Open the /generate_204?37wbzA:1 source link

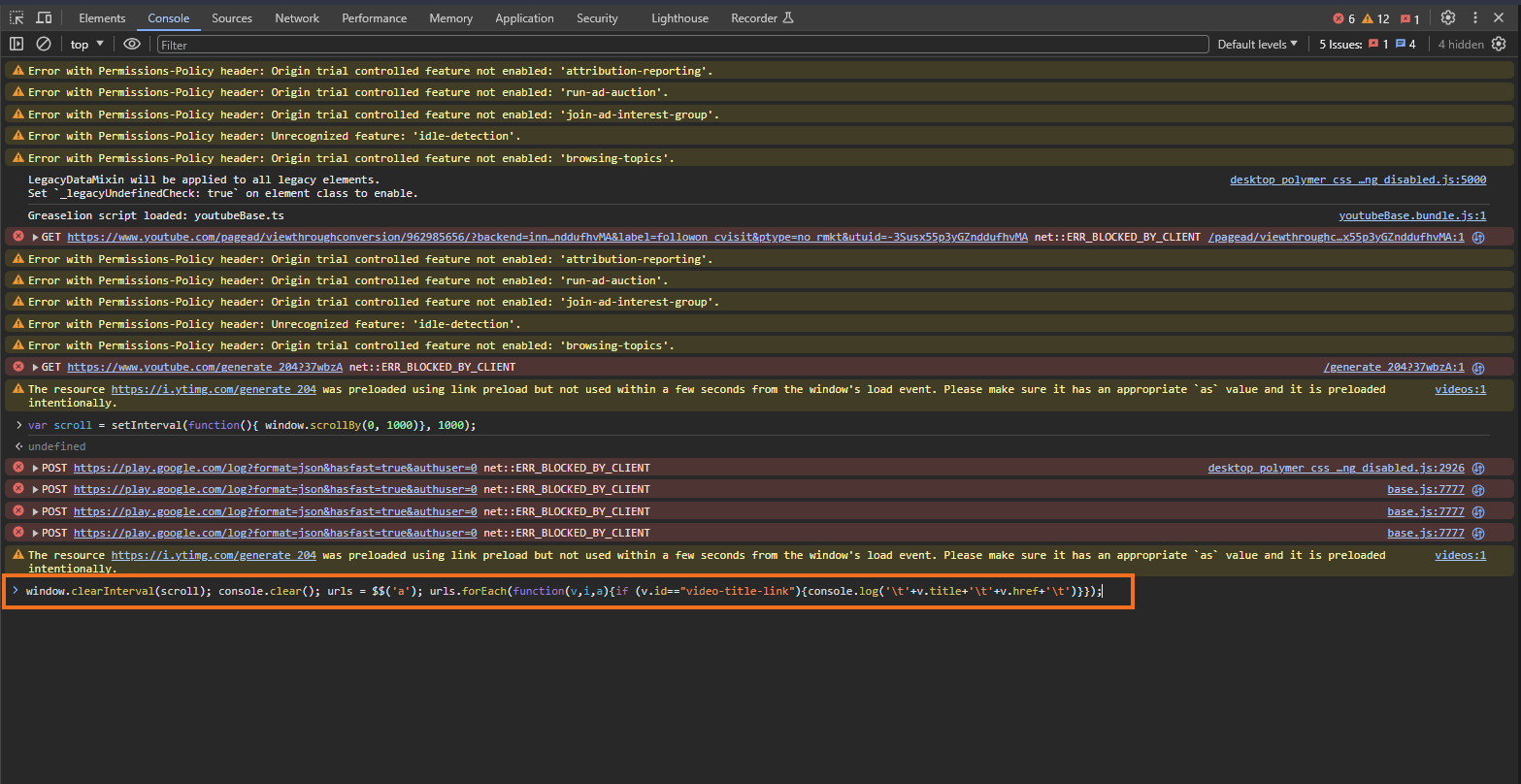[x=1394, y=368]
